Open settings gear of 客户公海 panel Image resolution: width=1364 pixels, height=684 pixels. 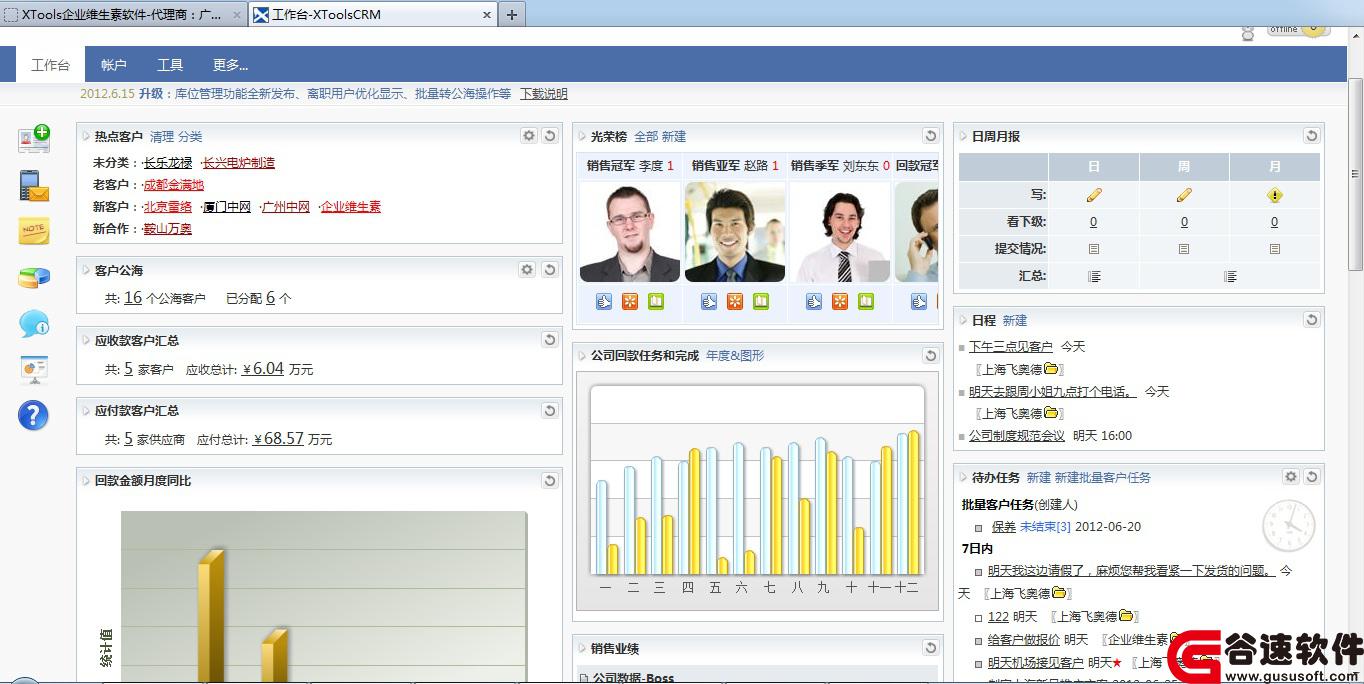tap(527, 270)
